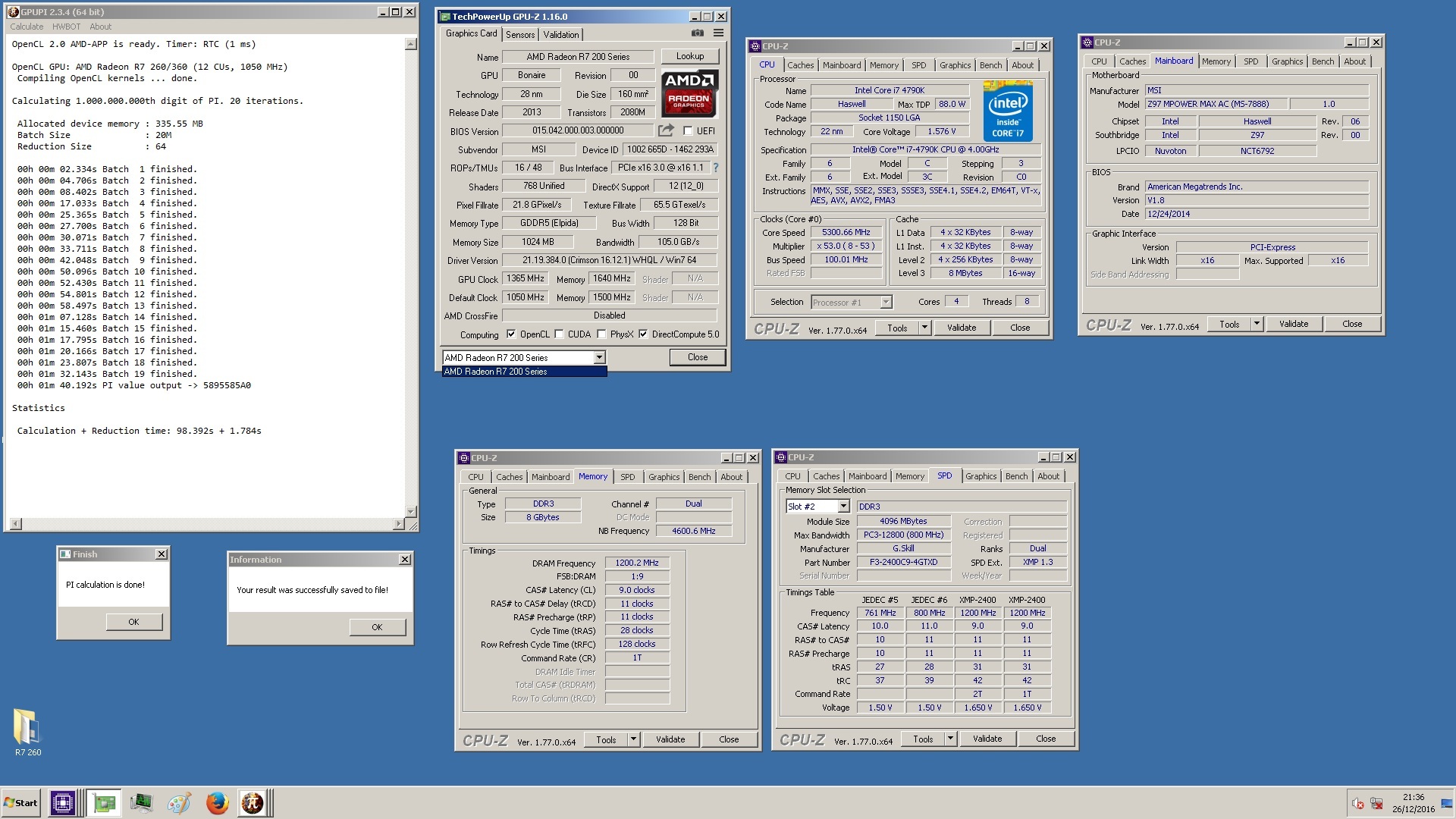The width and height of the screenshot is (1456, 819).
Task: Open the GPU-Z taskbar button
Action: click(x=104, y=802)
